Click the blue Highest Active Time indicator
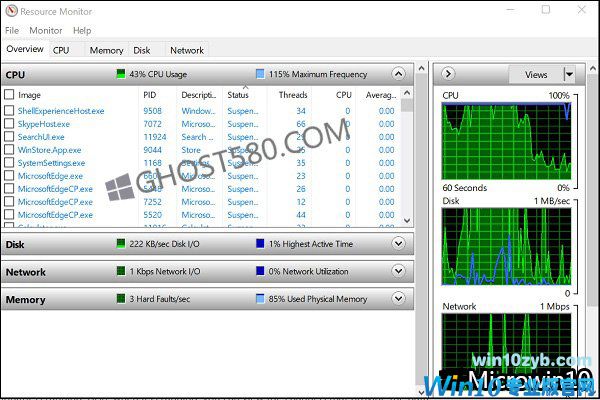This screenshot has width=600, height=400. coord(260,243)
